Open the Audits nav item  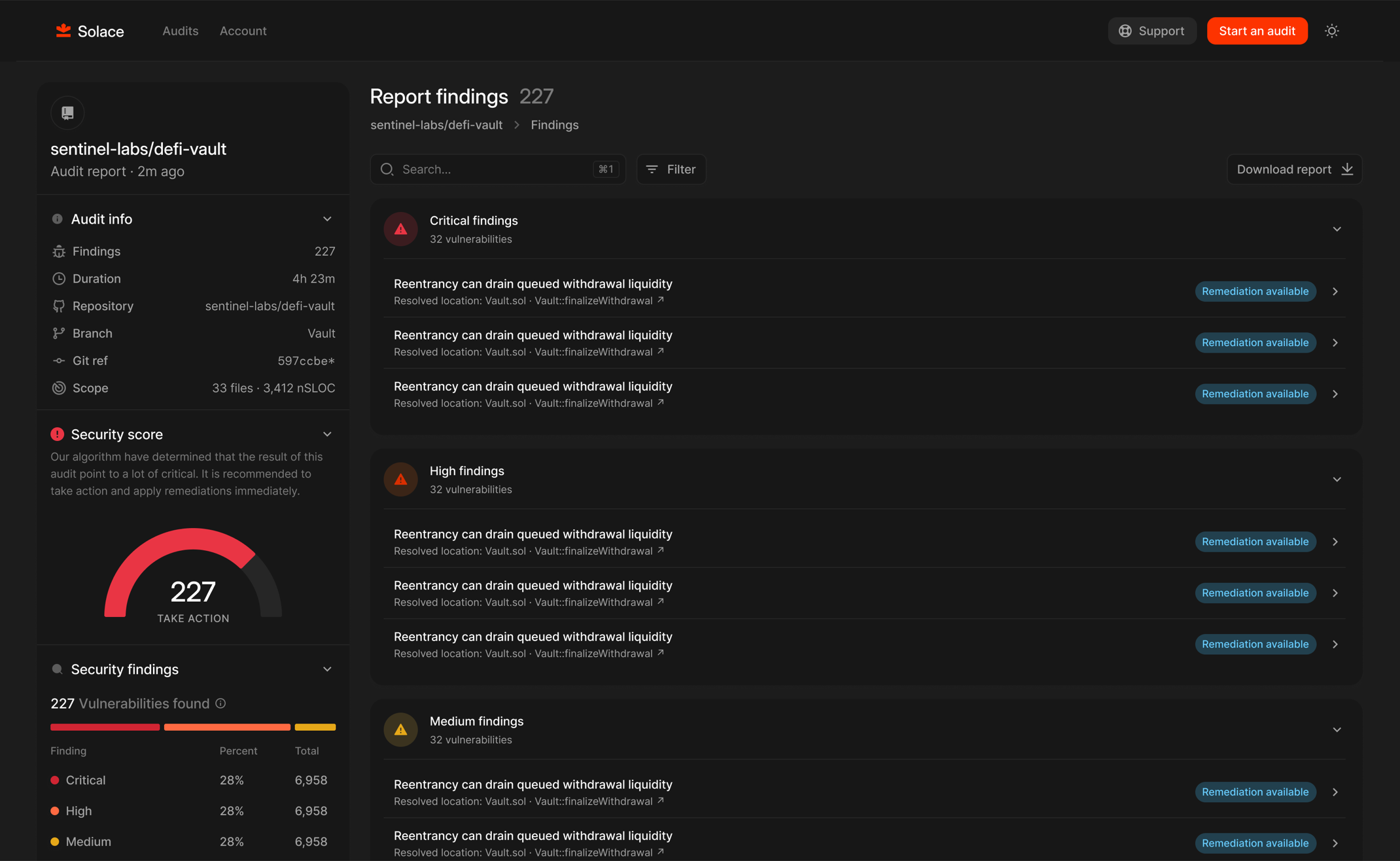(180, 31)
